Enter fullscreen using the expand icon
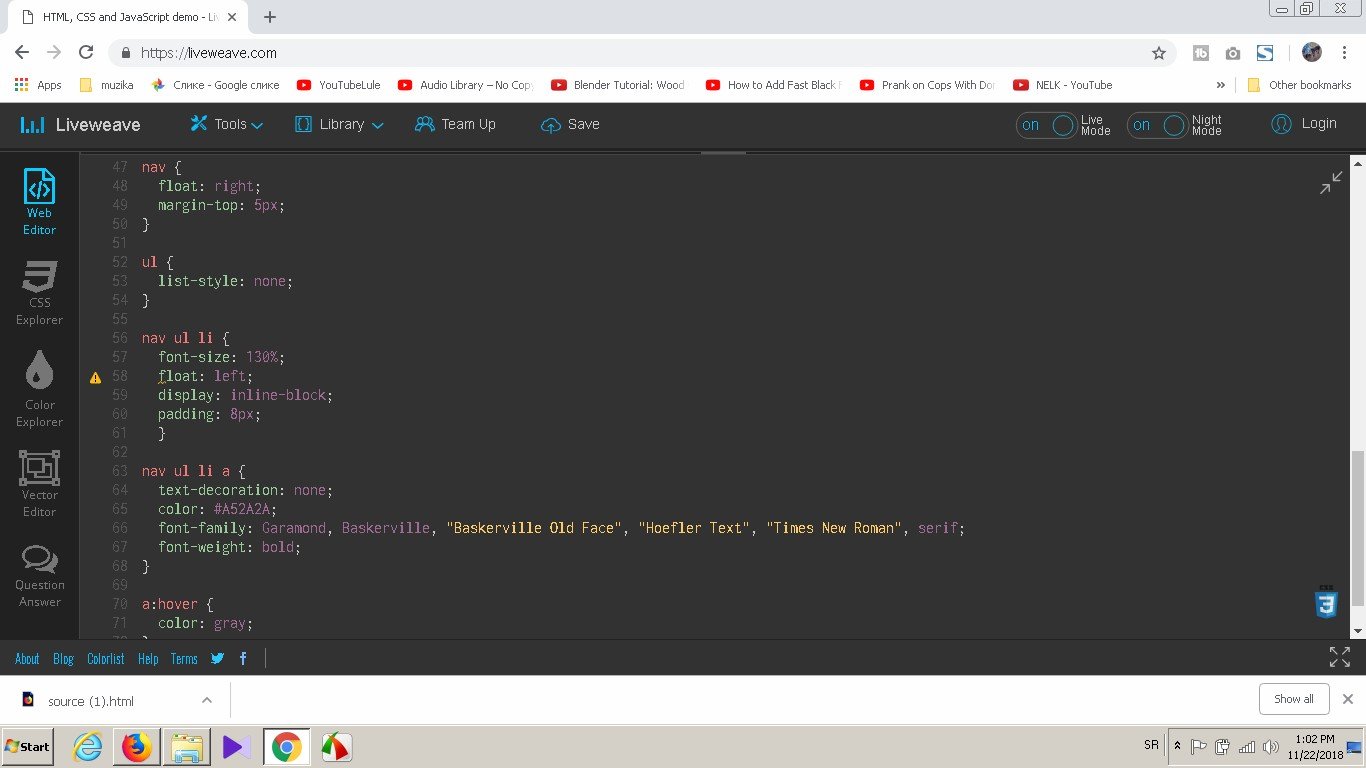 point(1339,657)
